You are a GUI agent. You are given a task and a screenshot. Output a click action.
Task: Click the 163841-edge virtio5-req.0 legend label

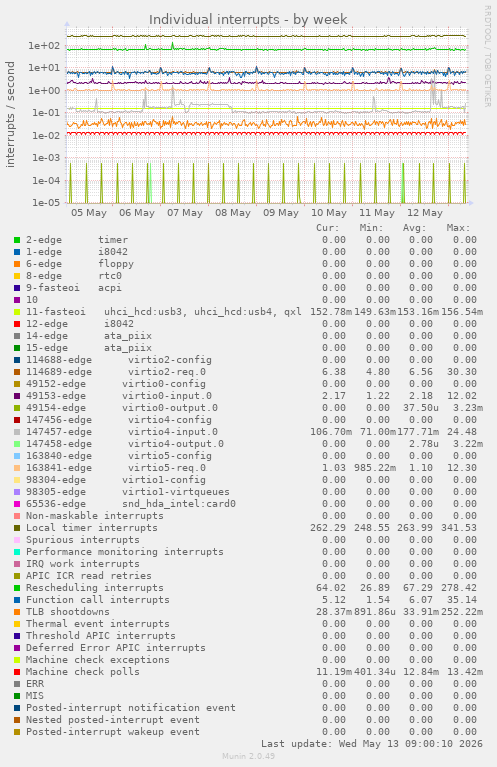116,468
